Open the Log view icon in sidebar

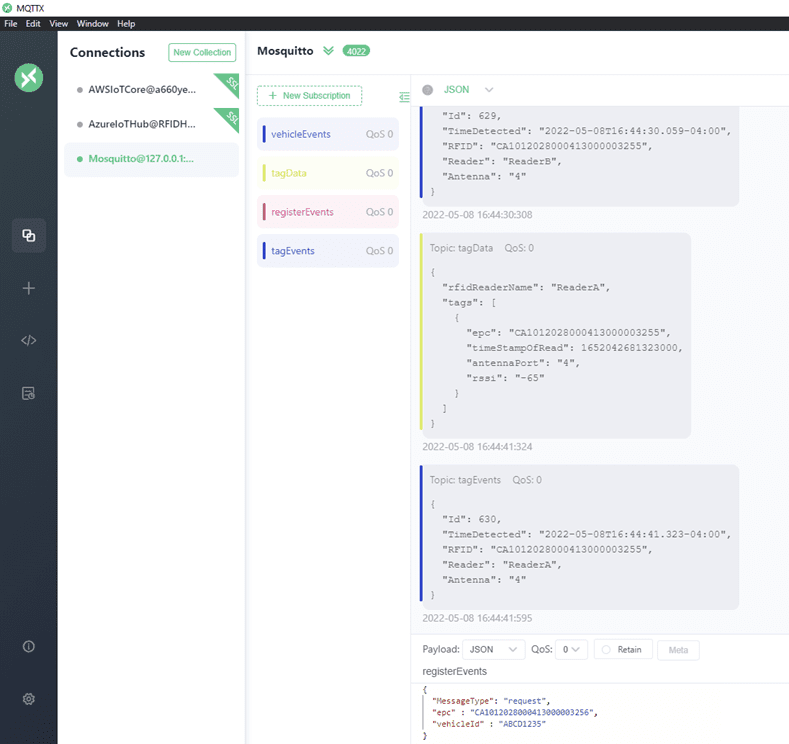pyautogui.click(x=29, y=393)
